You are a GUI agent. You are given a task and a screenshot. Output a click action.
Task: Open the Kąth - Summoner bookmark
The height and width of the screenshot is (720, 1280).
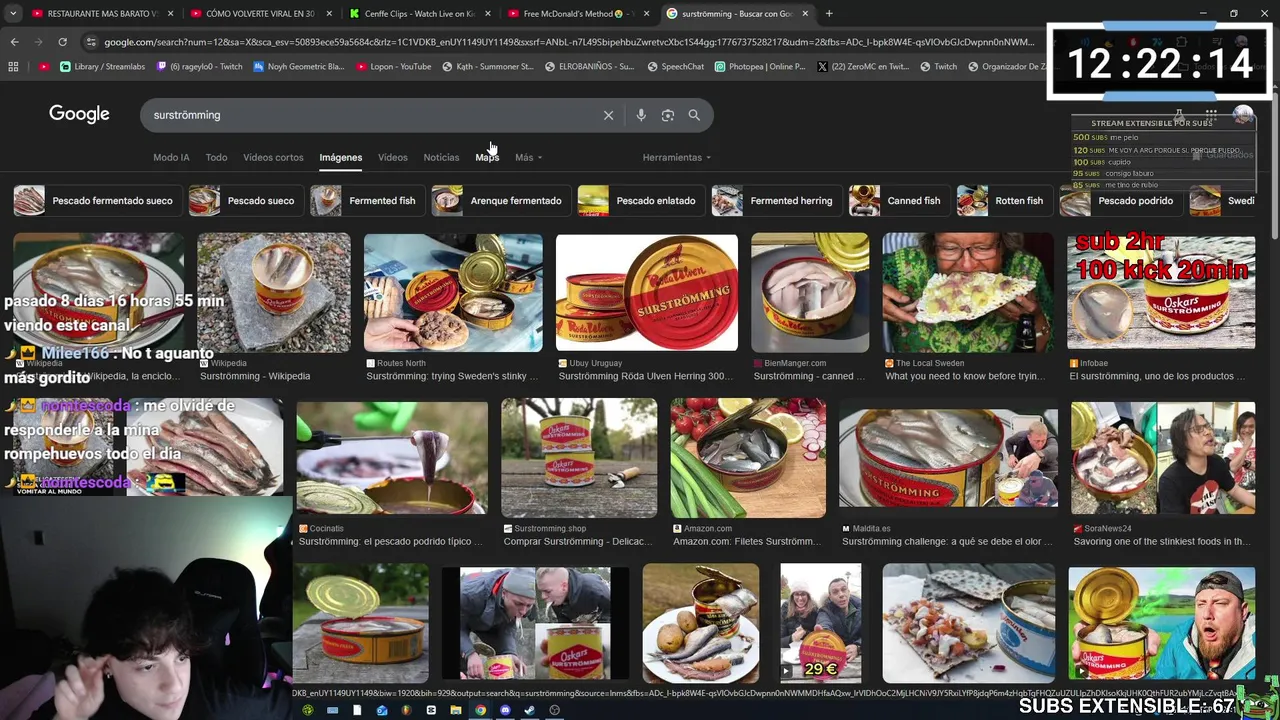(486, 67)
